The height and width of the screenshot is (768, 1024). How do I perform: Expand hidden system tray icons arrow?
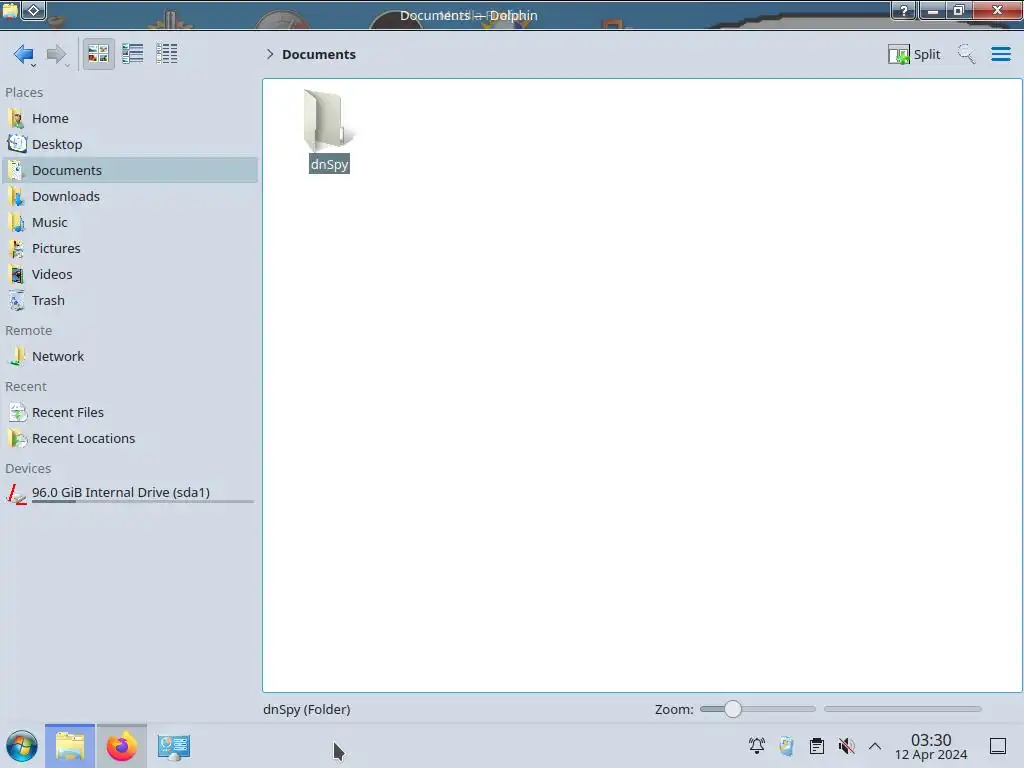(x=875, y=746)
